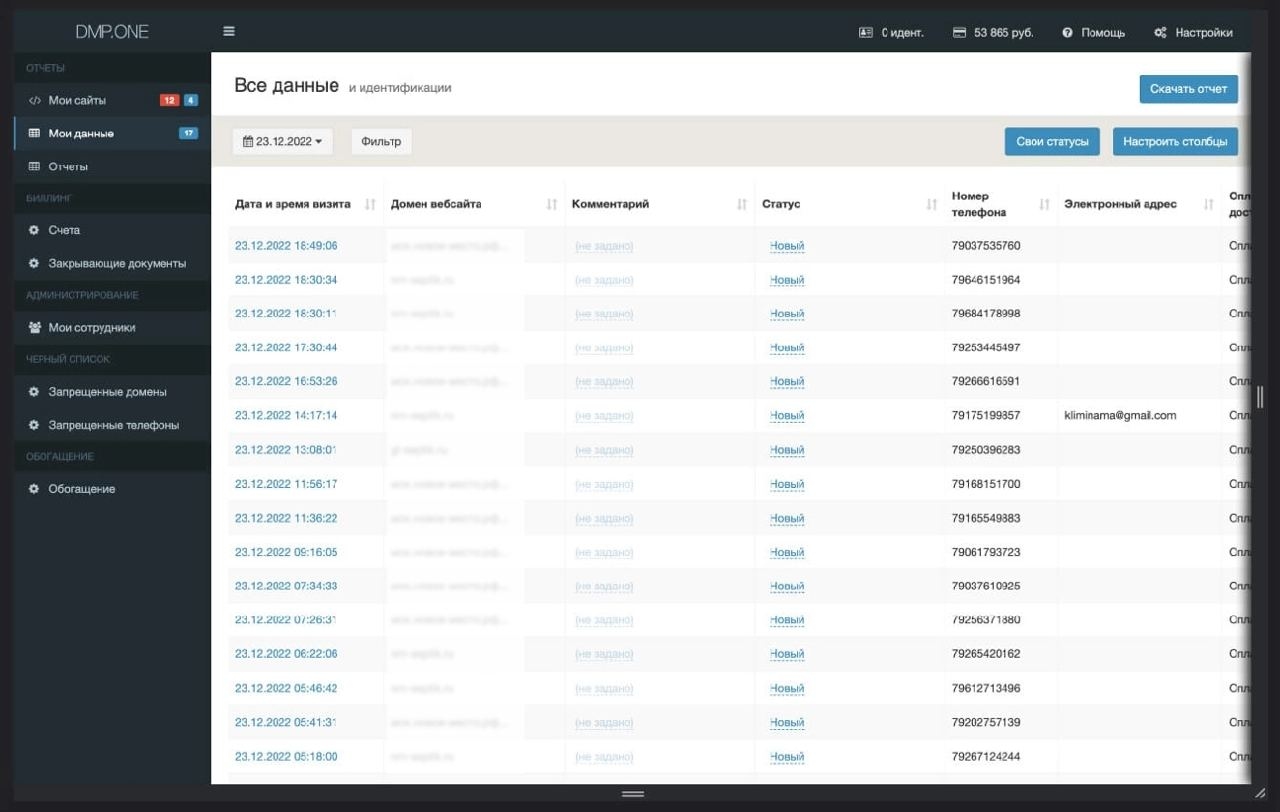Open Помощь via the question mark icon

point(1068,33)
